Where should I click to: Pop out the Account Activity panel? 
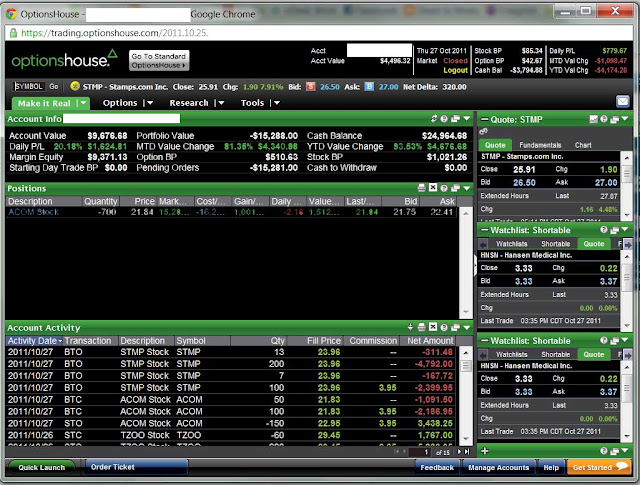point(456,327)
